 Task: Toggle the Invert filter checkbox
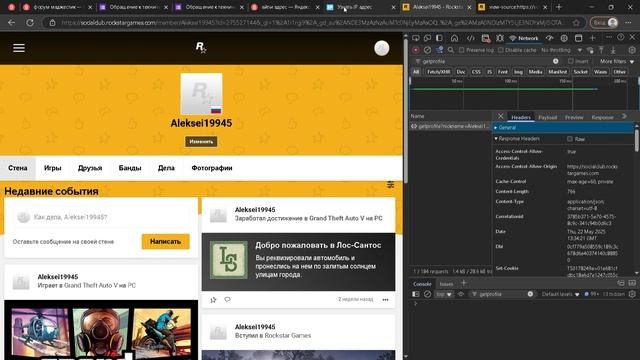571,61
